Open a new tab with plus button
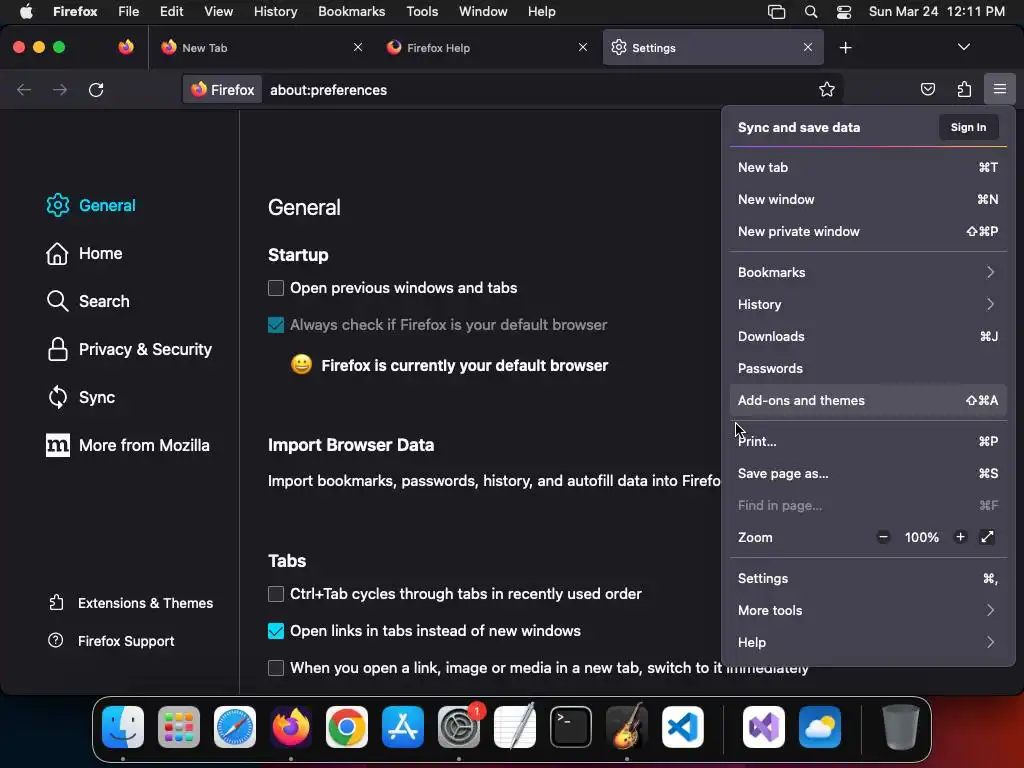The width and height of the screenshot is (1024, 768). (x=845, y=48)
